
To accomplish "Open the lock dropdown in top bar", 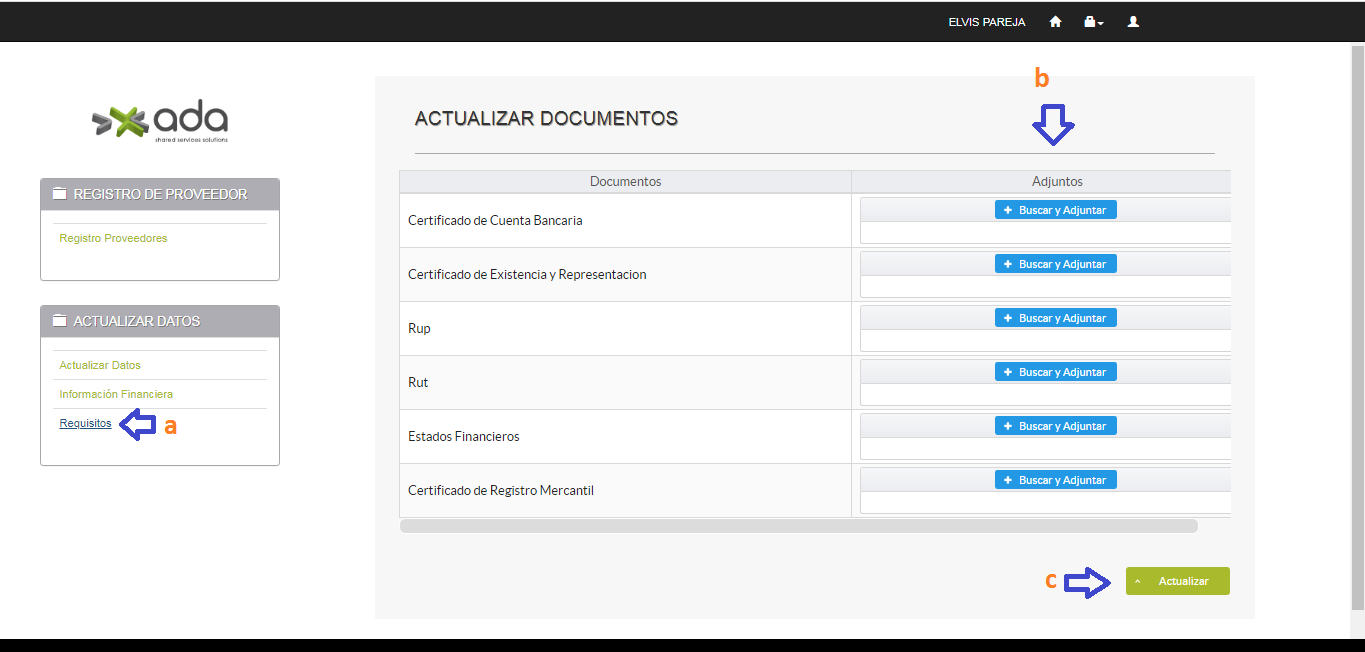I will (1093, 22).
